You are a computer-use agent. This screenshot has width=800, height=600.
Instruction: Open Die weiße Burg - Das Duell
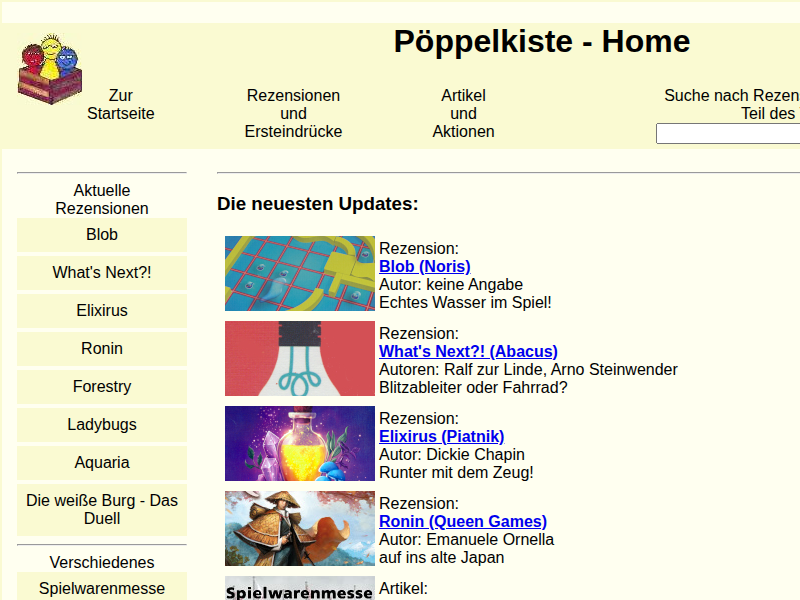point(102,510)
